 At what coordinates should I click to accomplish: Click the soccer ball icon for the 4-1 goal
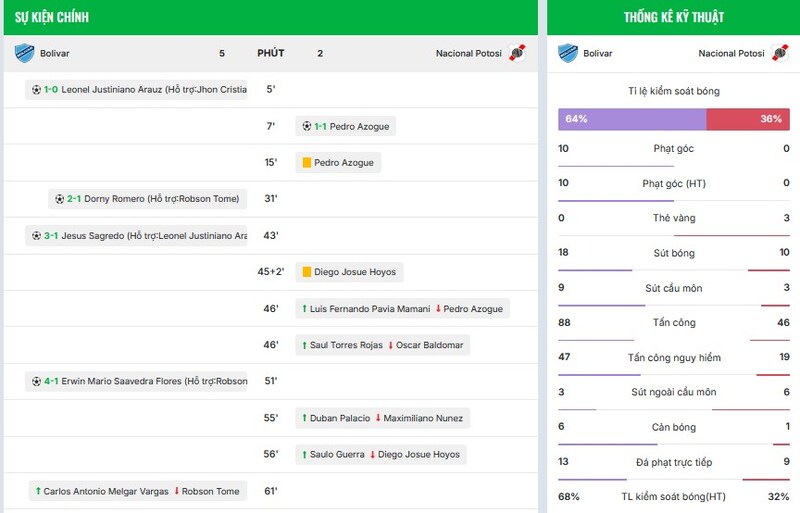click(37, 381)
